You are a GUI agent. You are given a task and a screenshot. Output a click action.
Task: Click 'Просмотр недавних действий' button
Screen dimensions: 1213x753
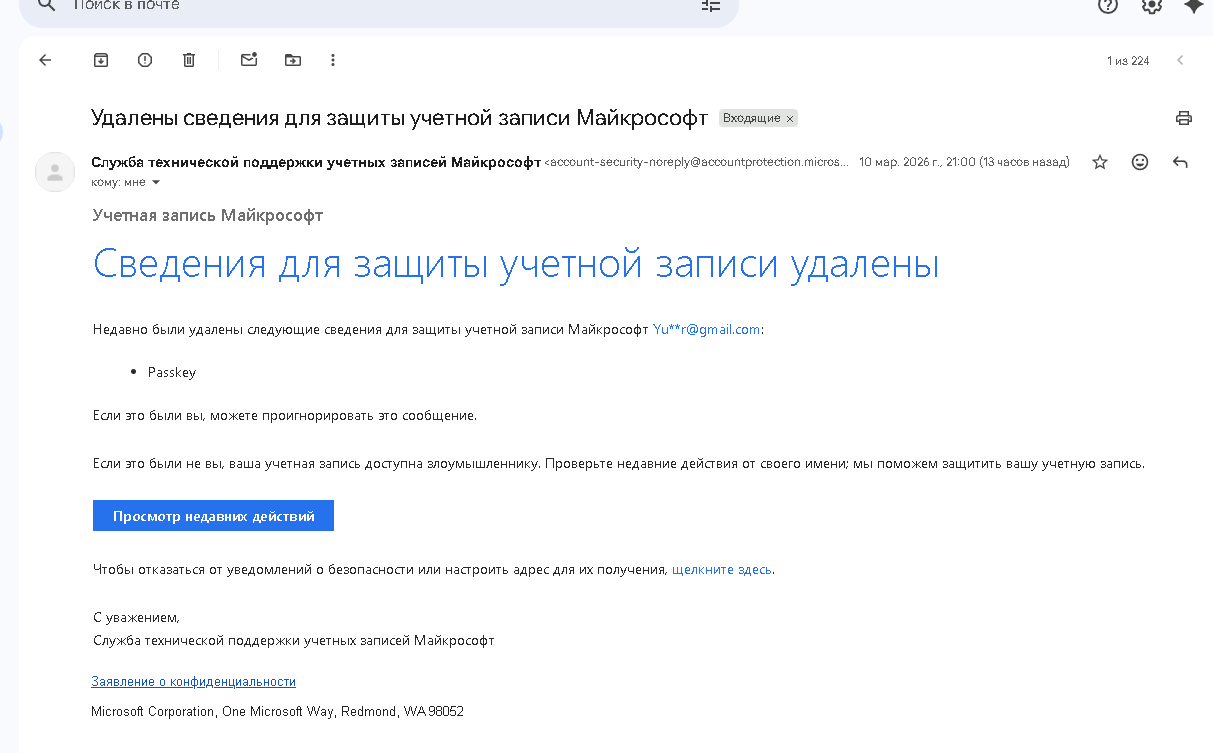pos(213,516)
